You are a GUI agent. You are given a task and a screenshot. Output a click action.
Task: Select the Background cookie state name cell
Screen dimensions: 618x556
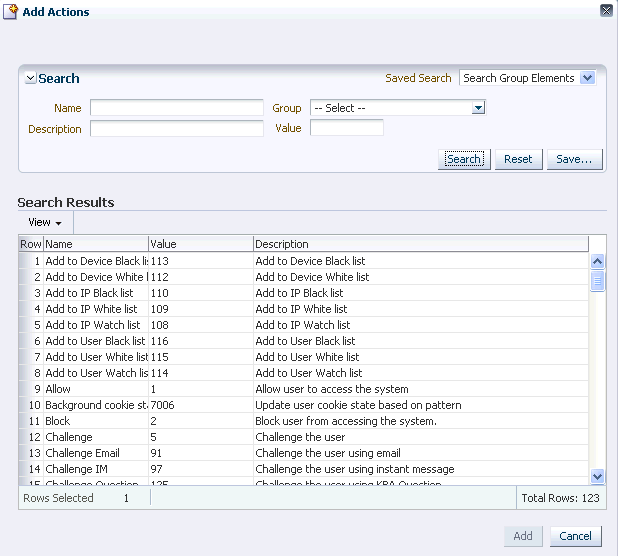(x=96, y=405)
